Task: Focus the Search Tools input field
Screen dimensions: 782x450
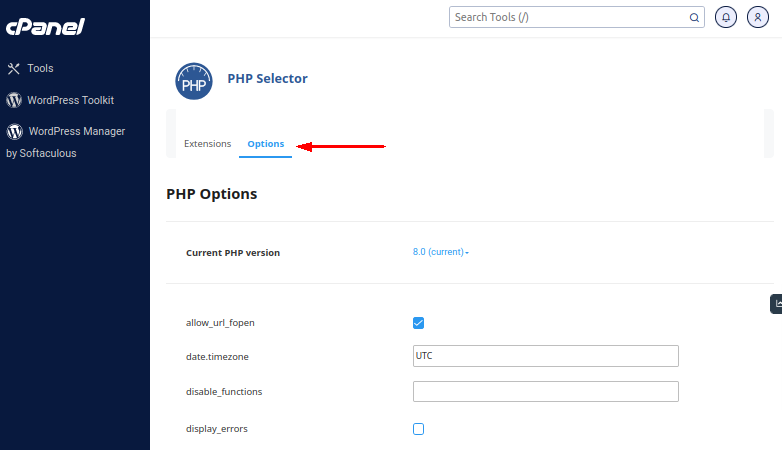Action: coord(577,17)
